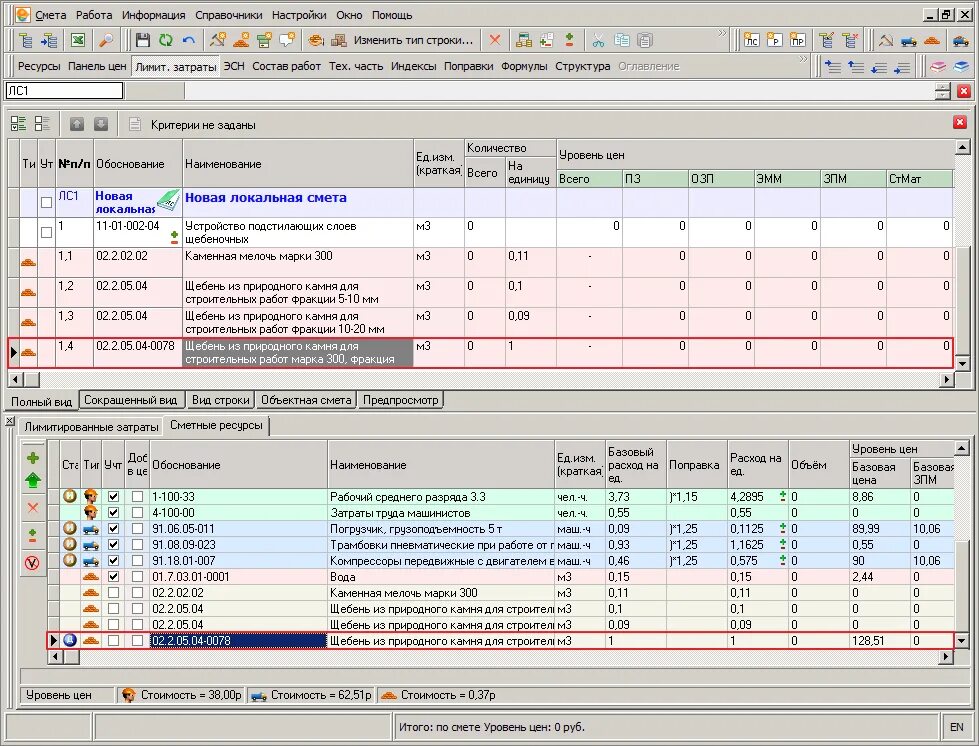
Task: Click the magnifier search icon
Action: pyautogui.click(x=106, y=41)
